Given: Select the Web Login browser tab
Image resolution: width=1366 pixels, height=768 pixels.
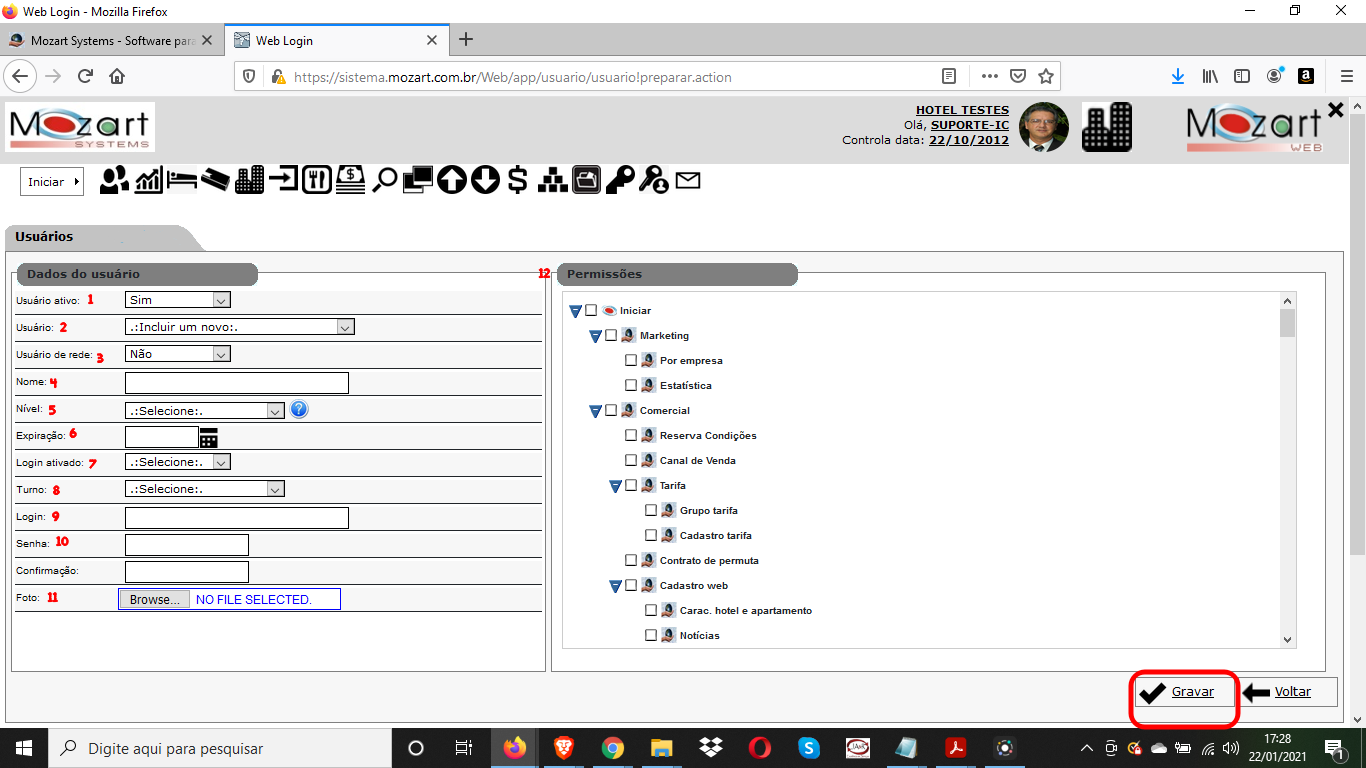Looking at the screenshot, I should tap(336, 41).
